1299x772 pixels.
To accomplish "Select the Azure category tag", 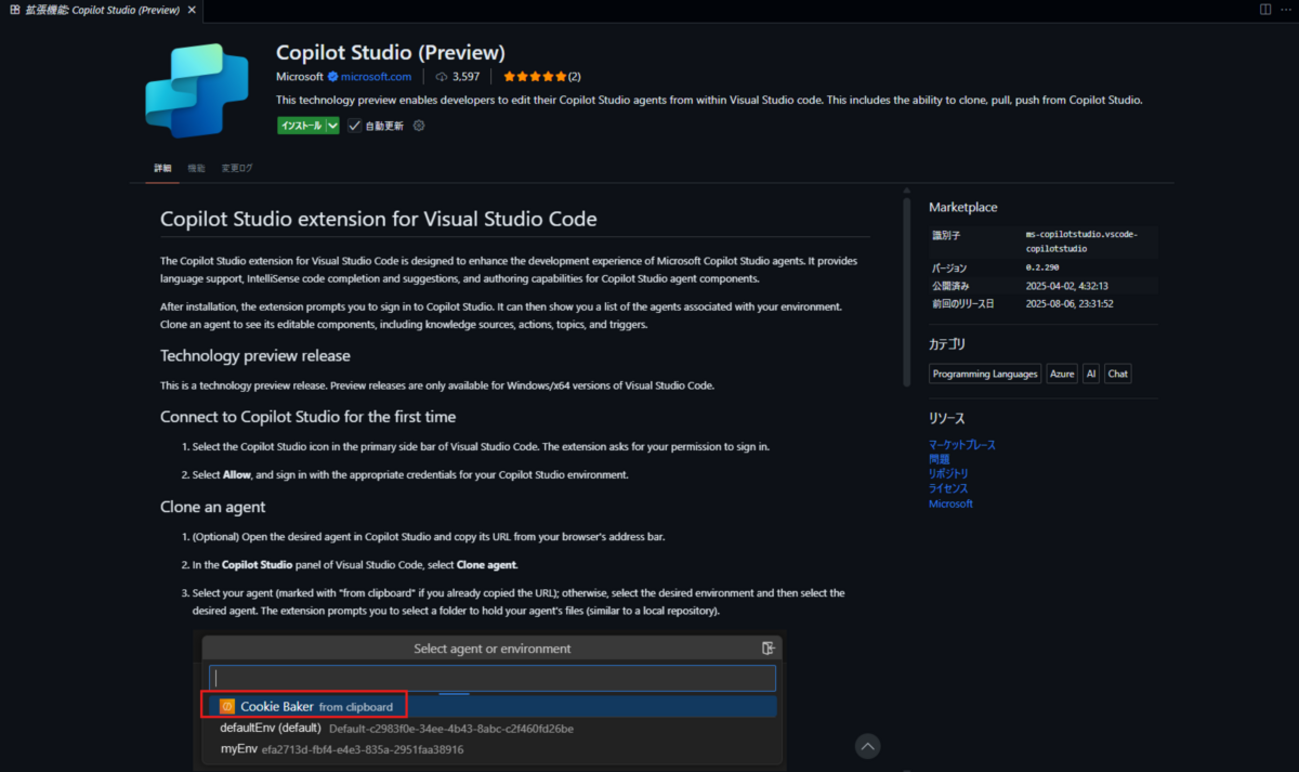I will 1062,374.
